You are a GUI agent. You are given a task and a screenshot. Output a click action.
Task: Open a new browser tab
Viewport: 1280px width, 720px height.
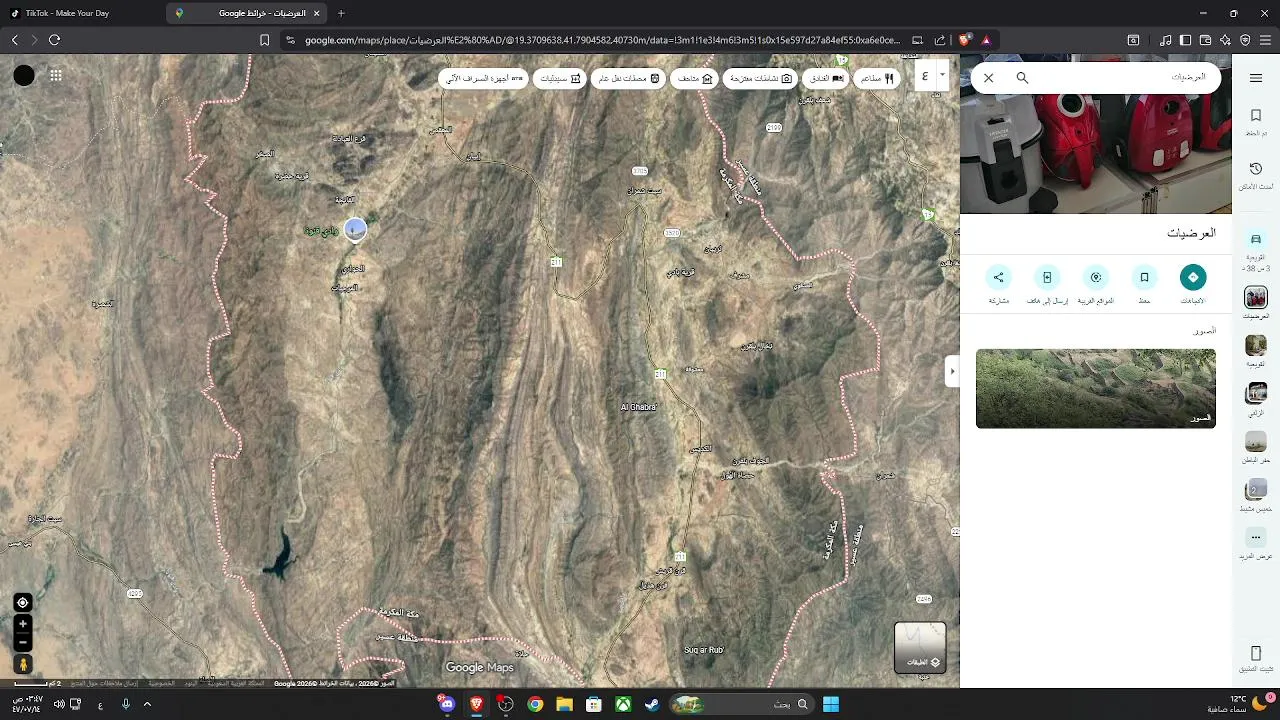(341, 13)
